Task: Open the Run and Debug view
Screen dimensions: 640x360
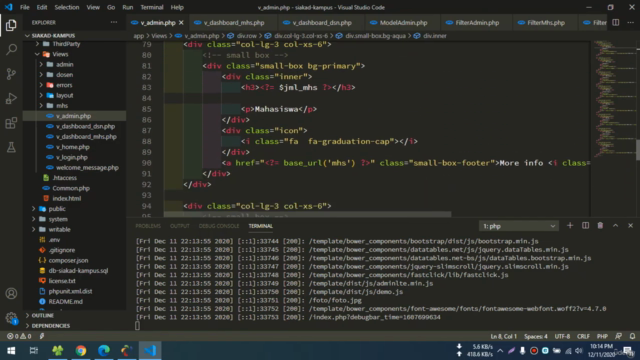Action: (11, 98)
